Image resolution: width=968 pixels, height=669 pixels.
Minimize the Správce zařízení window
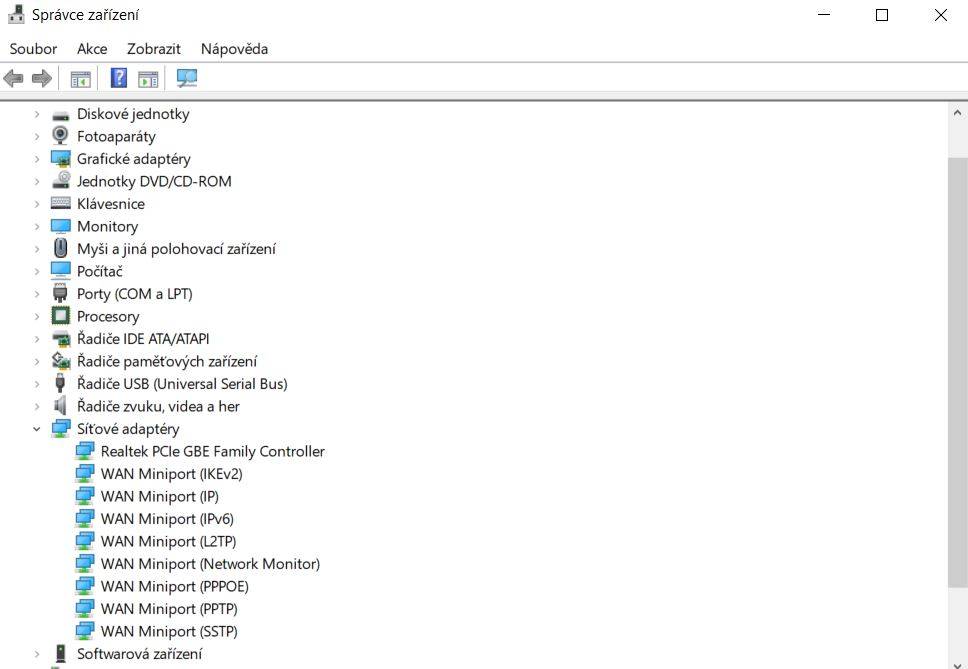[824, 15]
